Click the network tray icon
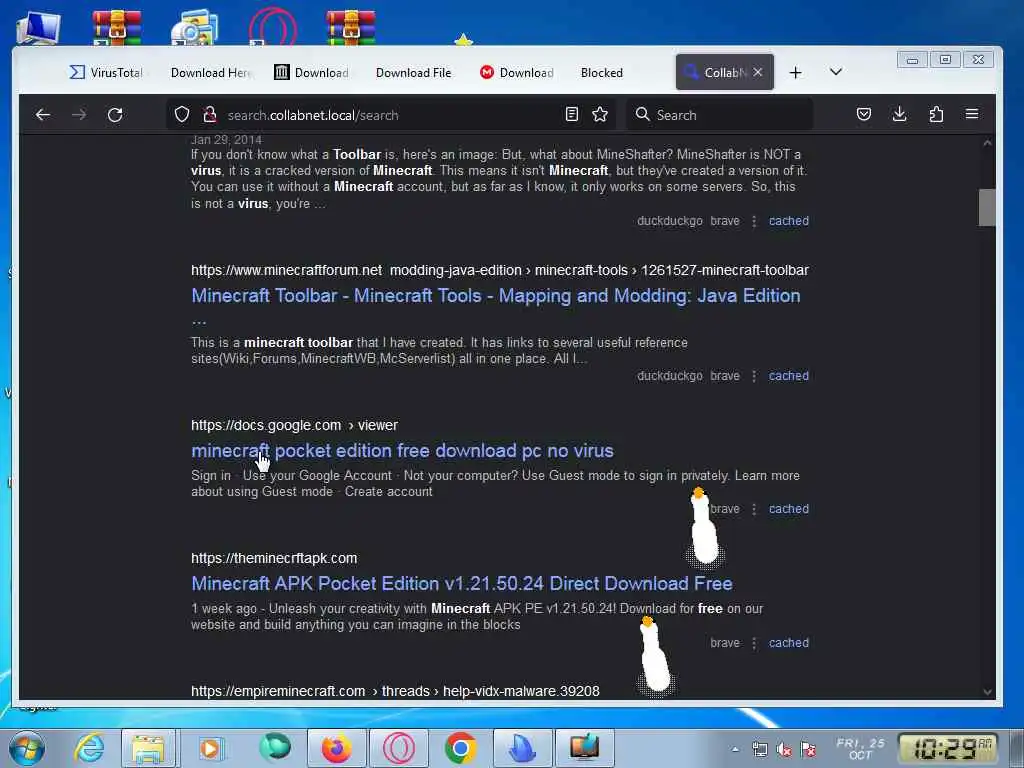 (x=760, y=750)
